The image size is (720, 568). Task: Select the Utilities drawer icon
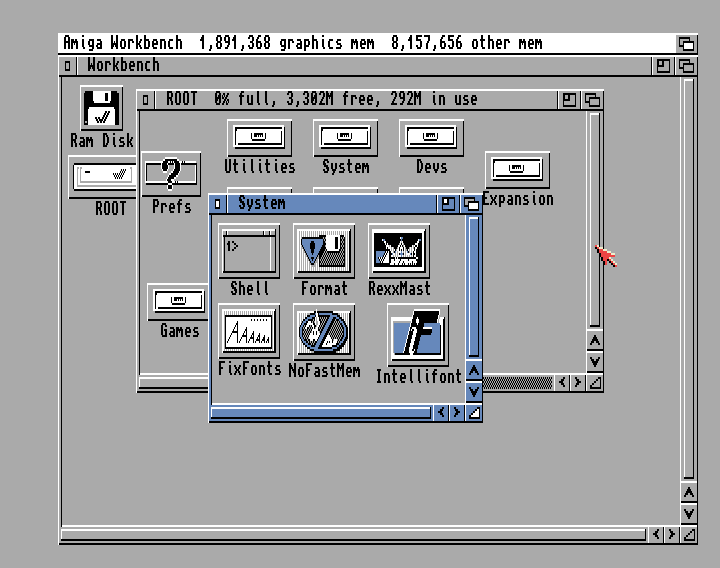(259, 138)
